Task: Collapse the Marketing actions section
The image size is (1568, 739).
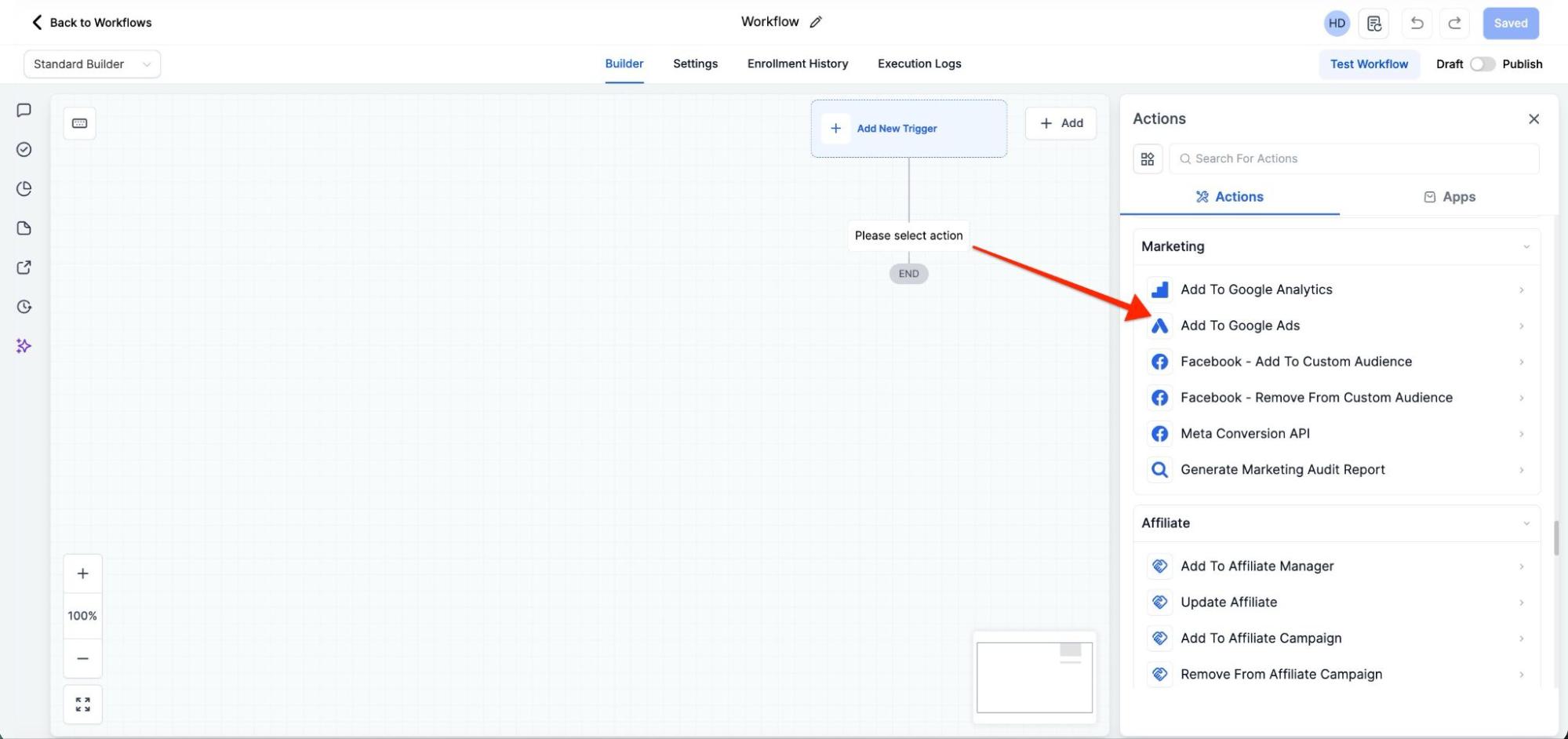Action: click(1526, 246)
